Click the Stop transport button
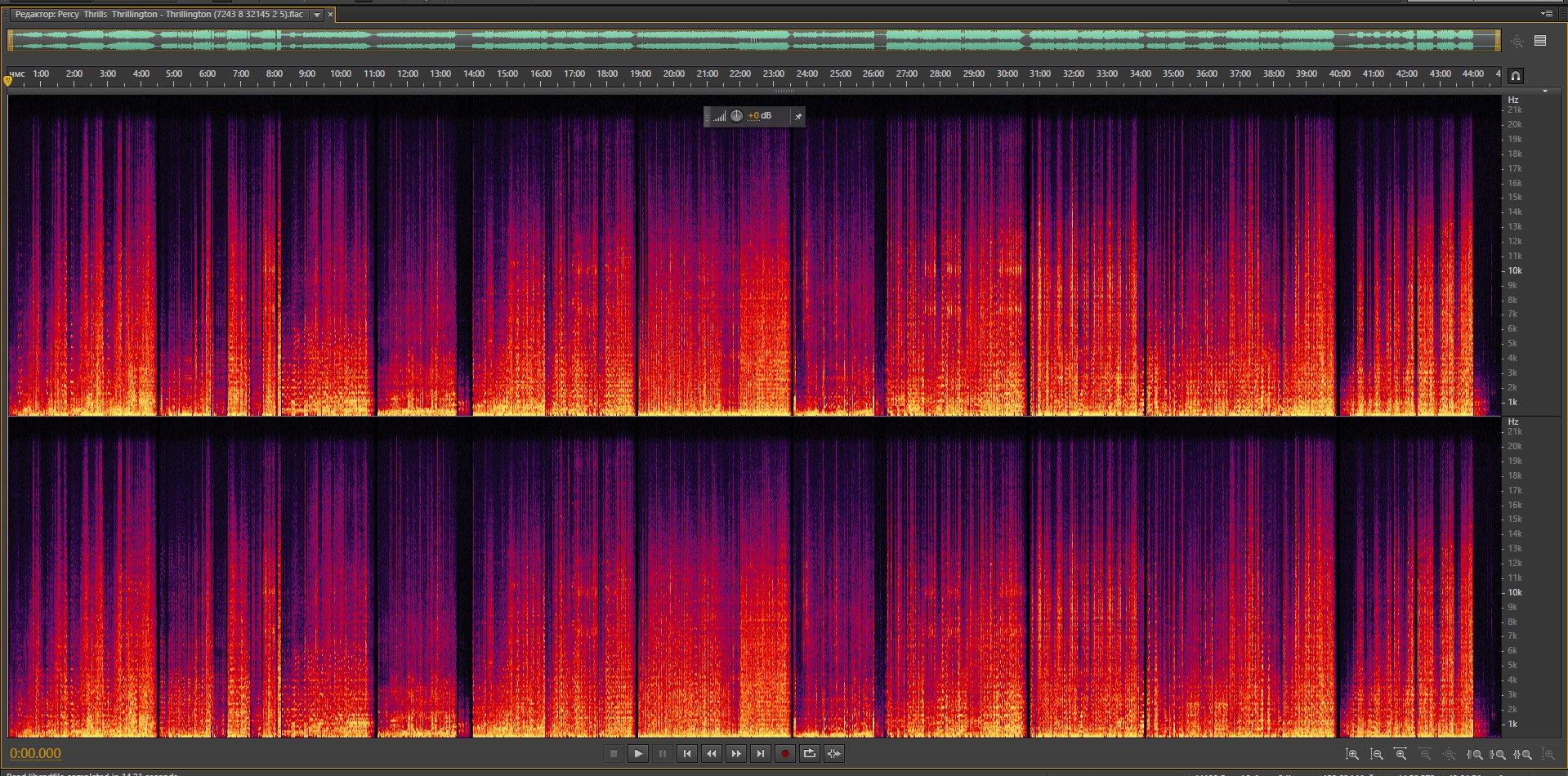Viewport: 1568px width, 776px height. [614, 753]
